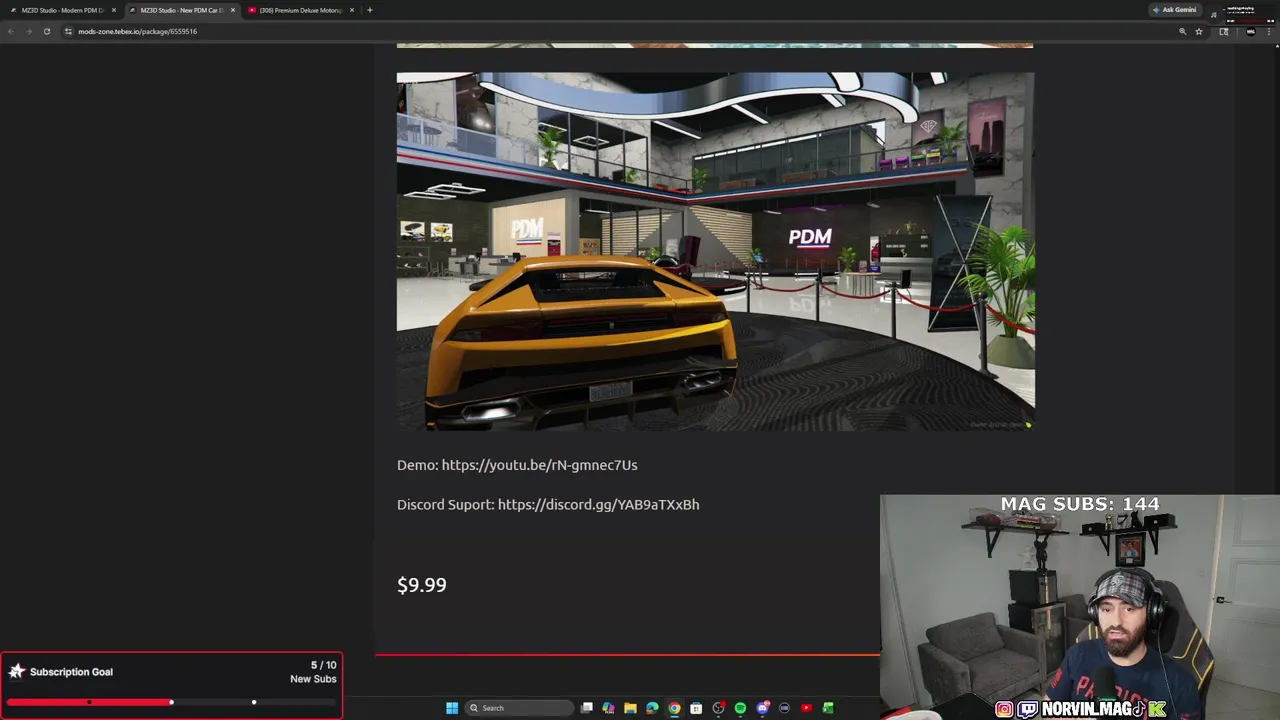Click the PDM showroom preview image
This screenshot has width=1280, height=720.
pyautogui.click(x=715, y=251)
